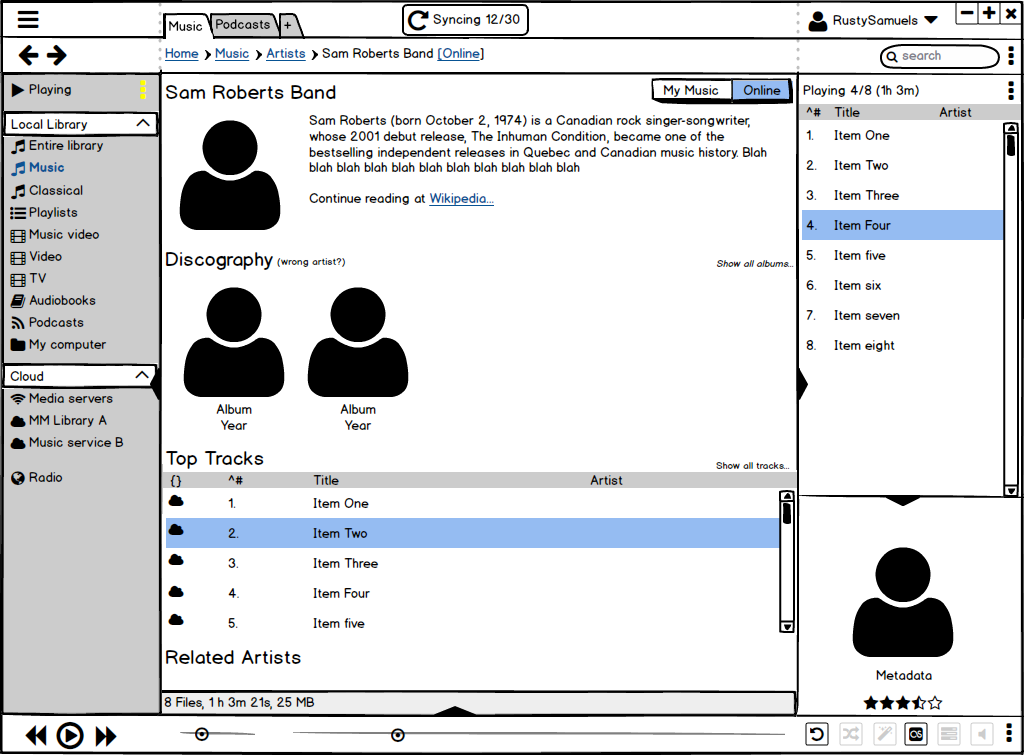Screen dimensions: 1024x755
Task: Open the Wikipedia link
Action: point(461,199)
